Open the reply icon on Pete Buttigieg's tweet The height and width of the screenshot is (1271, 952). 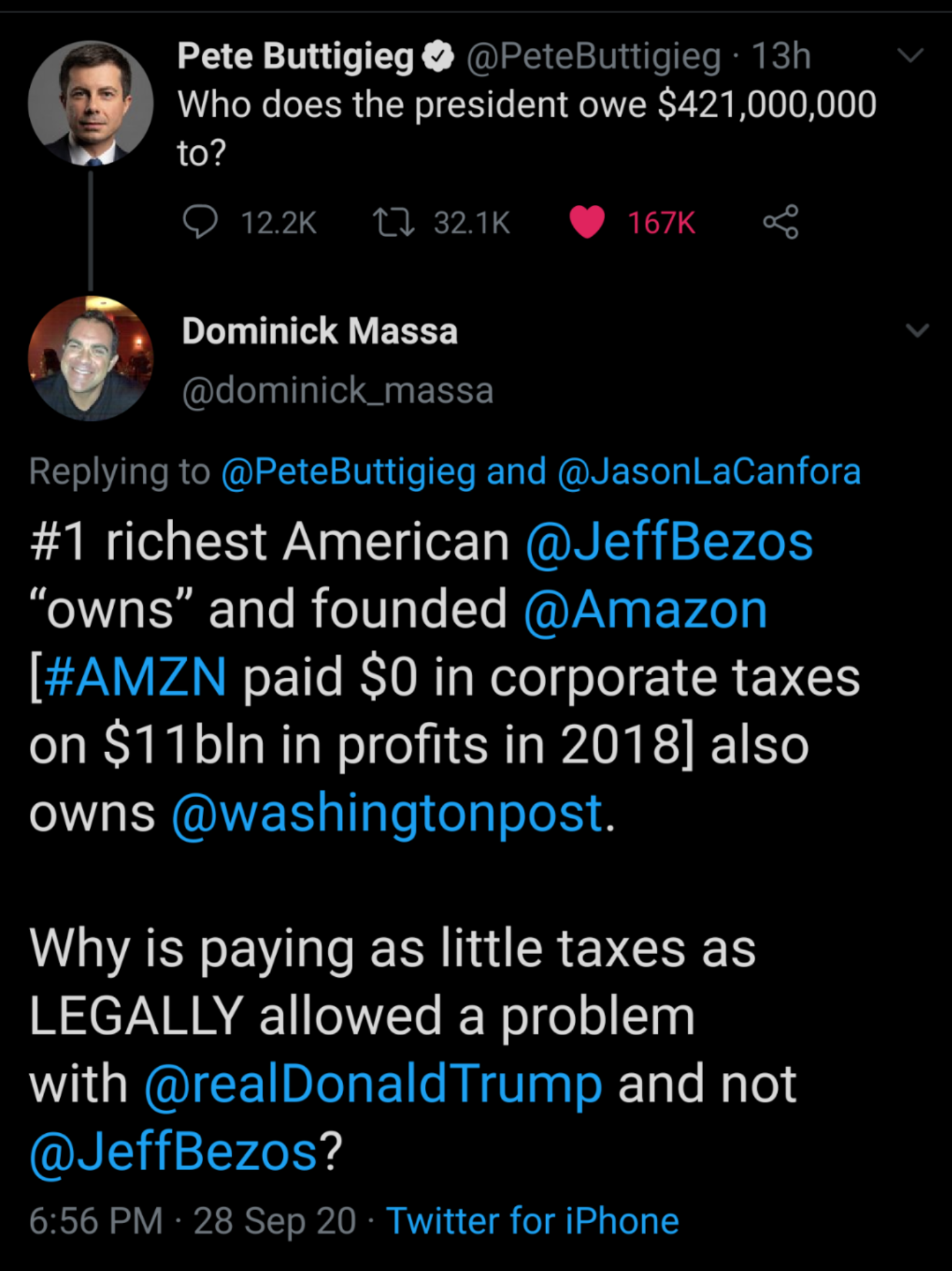pyautogui.click(x=199, y=222)
